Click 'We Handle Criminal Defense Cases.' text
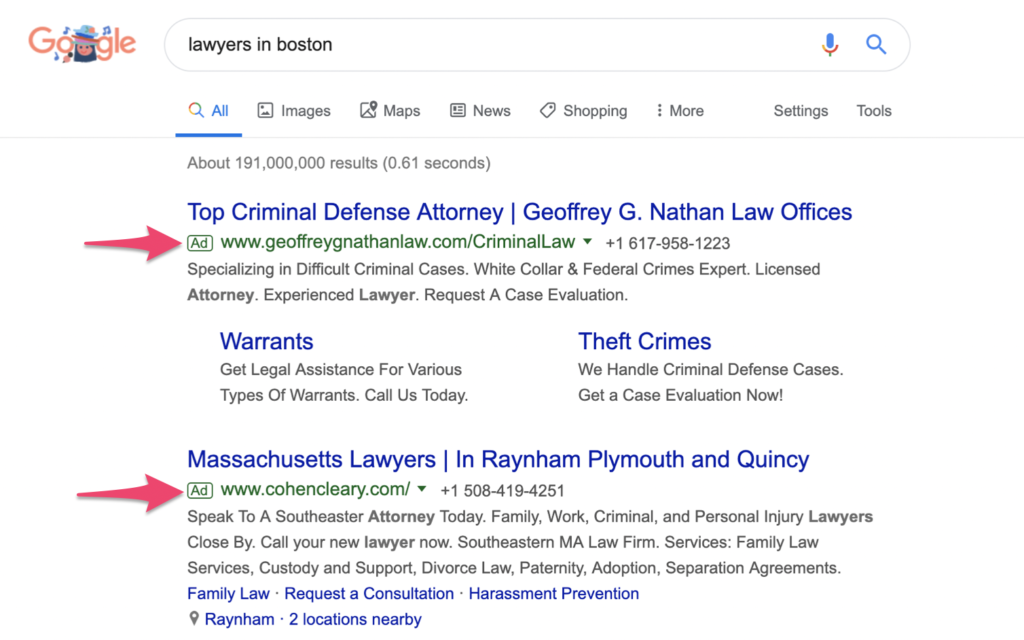 (711, 370)
